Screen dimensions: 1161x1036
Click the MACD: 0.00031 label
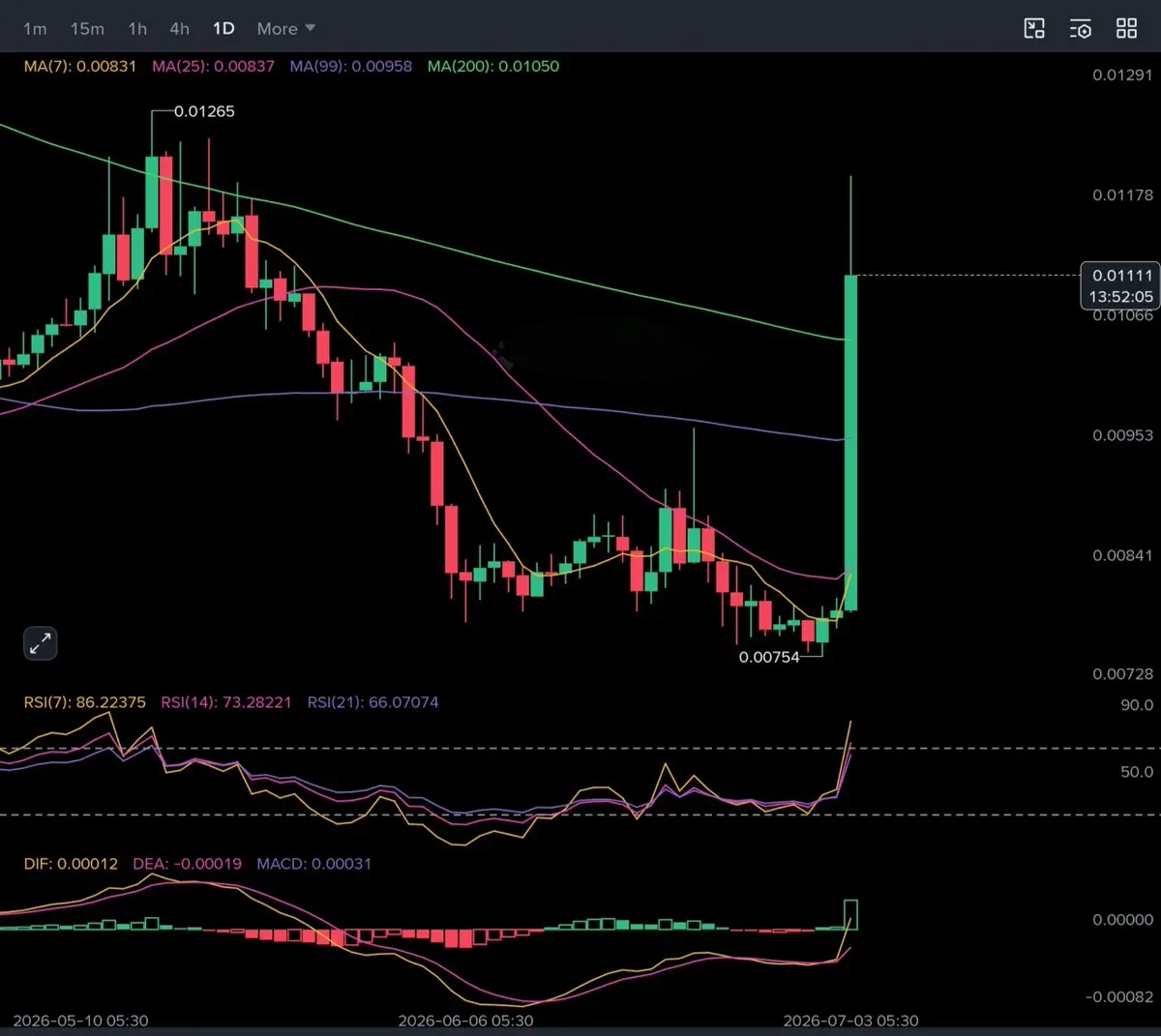click(x=313, y=864)
